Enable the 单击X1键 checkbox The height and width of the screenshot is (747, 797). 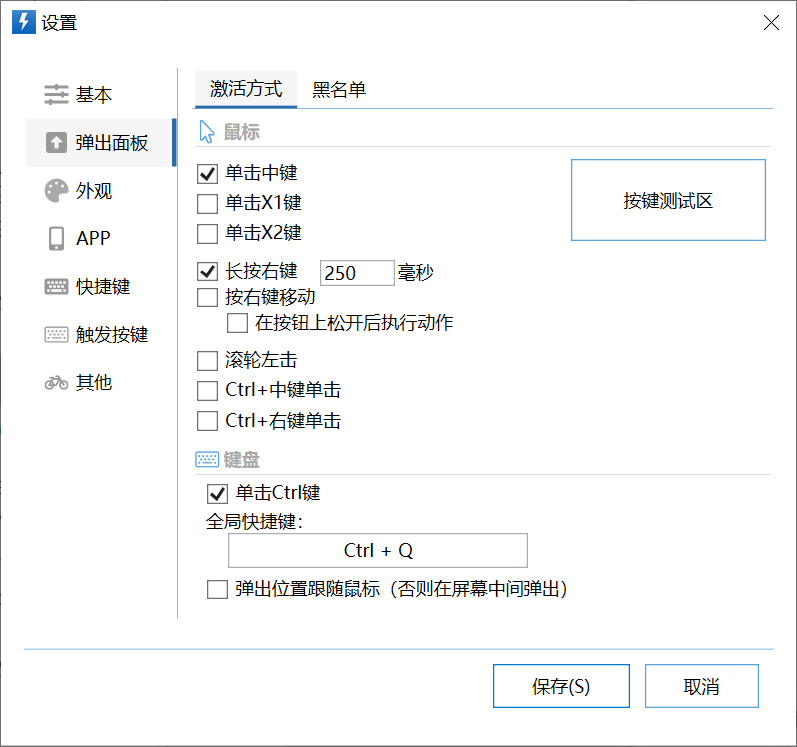[x=207, y=204]
